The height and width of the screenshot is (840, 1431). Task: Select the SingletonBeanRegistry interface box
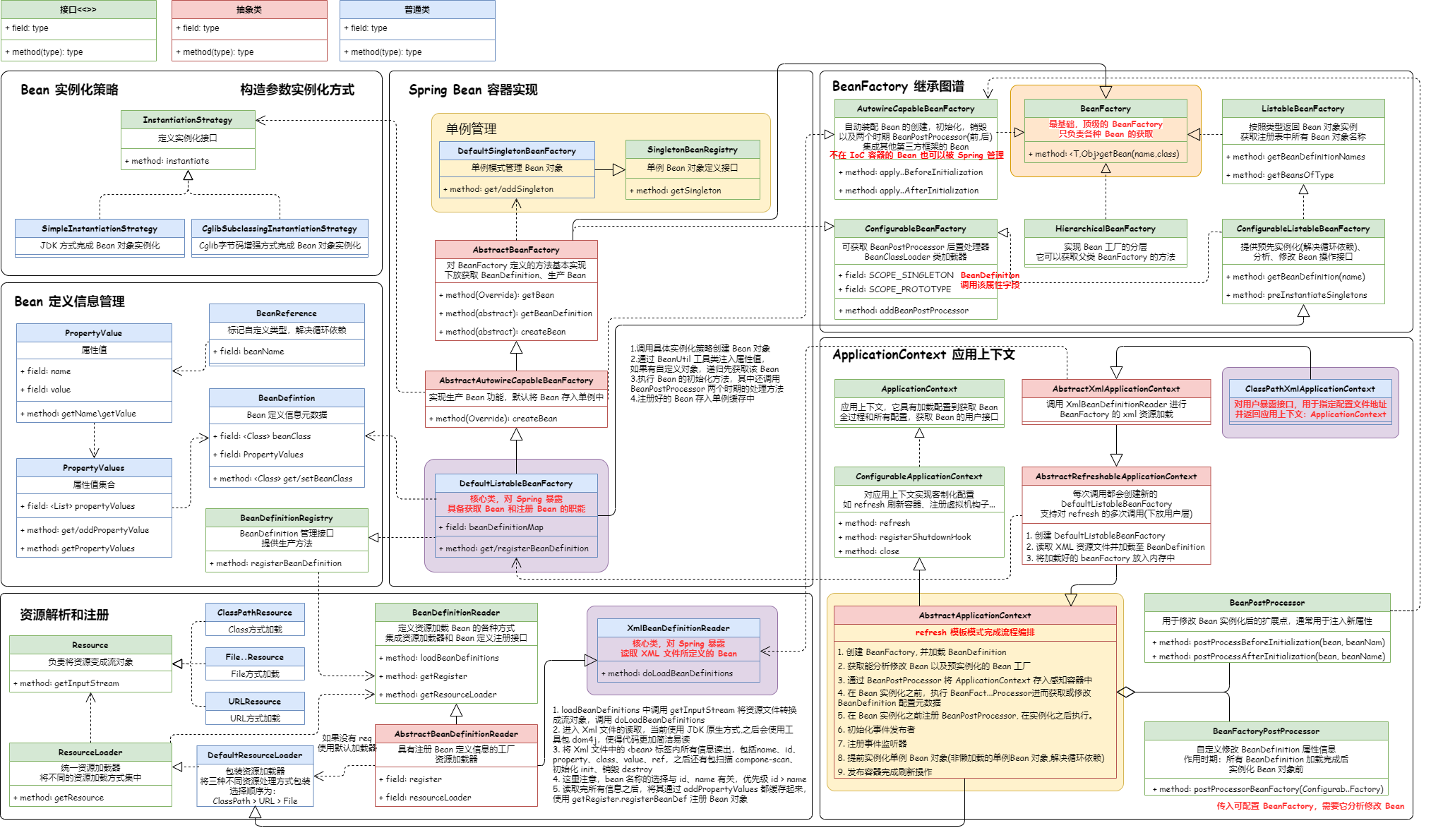[693, 149]
